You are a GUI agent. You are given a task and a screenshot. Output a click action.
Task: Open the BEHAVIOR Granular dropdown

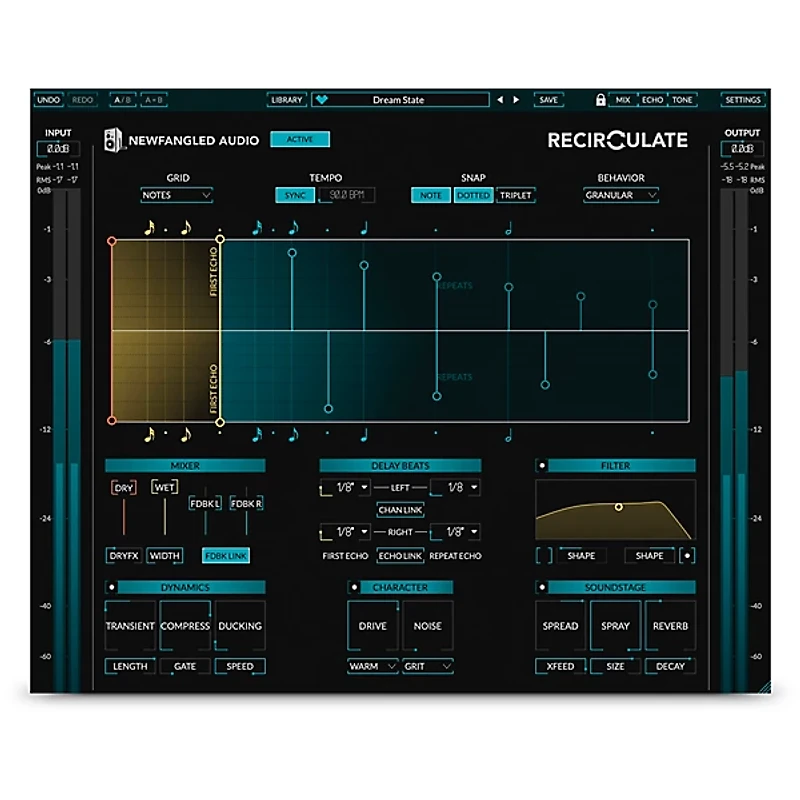620,195
